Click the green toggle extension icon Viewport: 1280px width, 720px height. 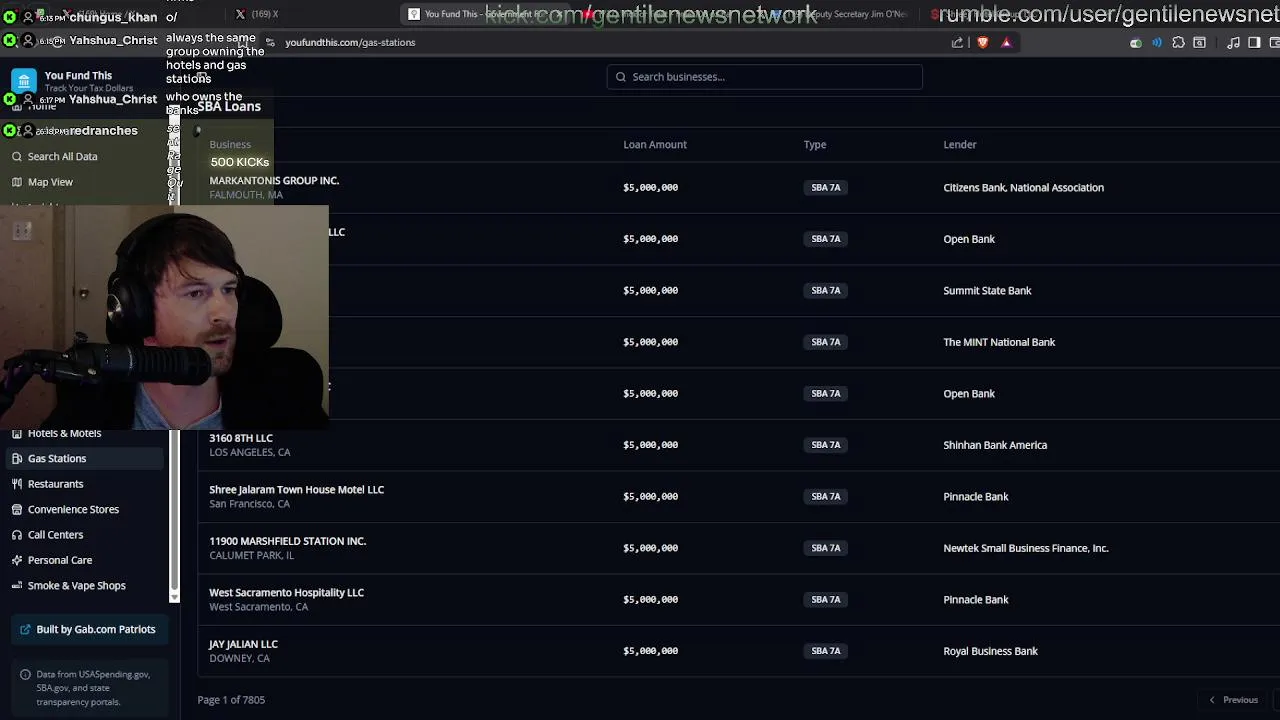[x=1136, y=42]
